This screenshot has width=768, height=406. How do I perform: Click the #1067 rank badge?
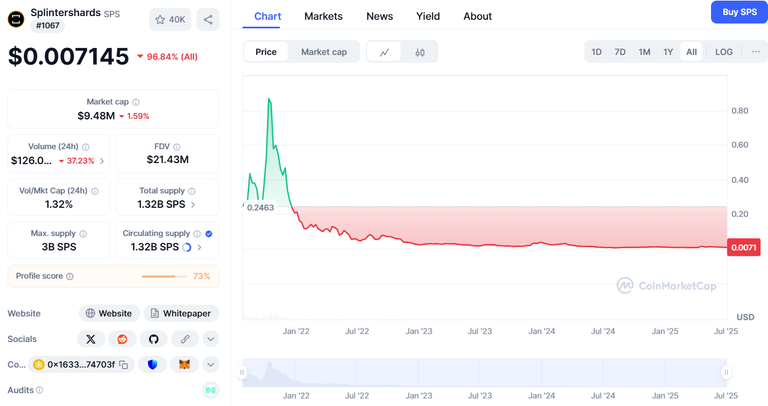(x=48, y=25)
